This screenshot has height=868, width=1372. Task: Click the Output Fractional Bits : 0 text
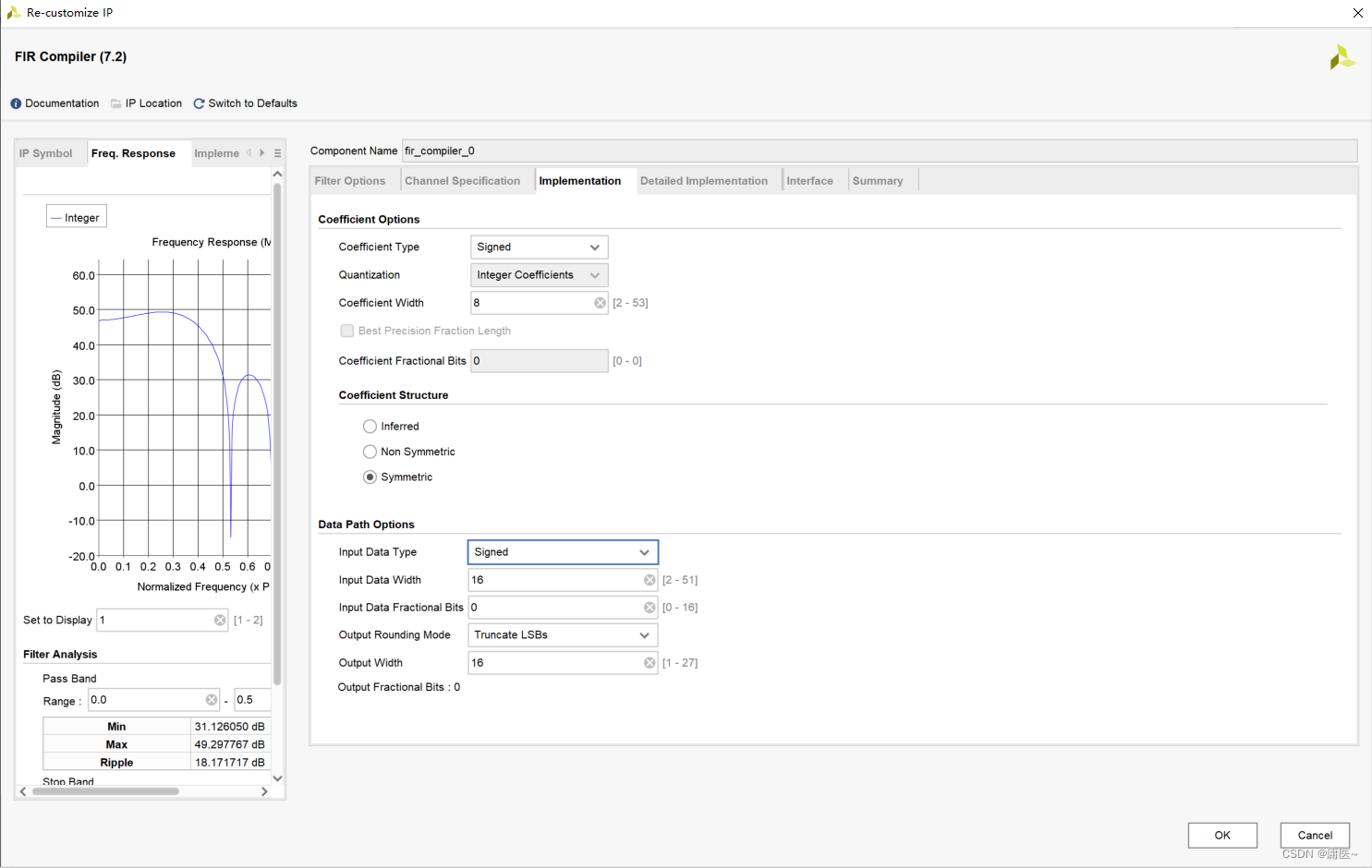(x=399, y=687)
